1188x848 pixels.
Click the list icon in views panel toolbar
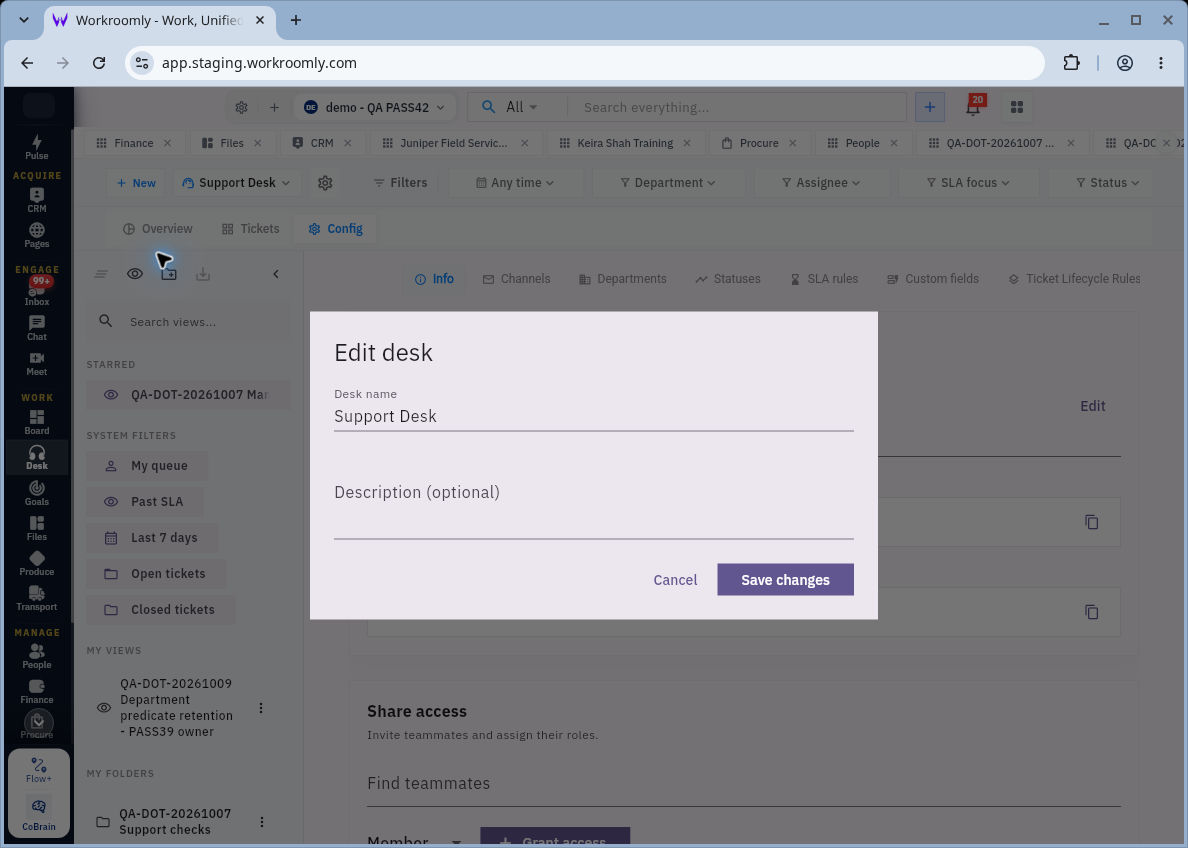[x=101, y=274]
